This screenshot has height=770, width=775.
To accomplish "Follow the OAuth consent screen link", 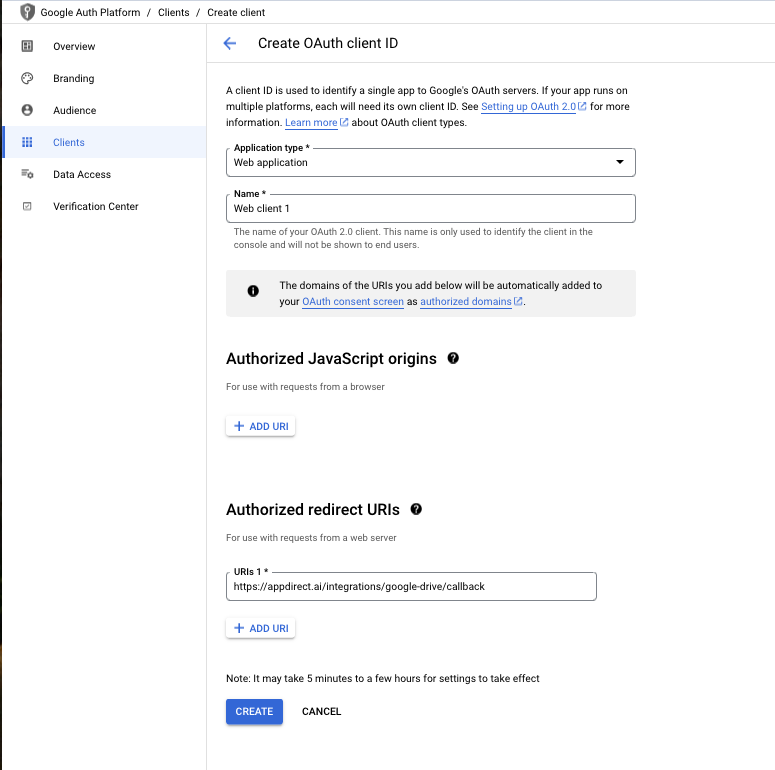I will click(353, 301).
